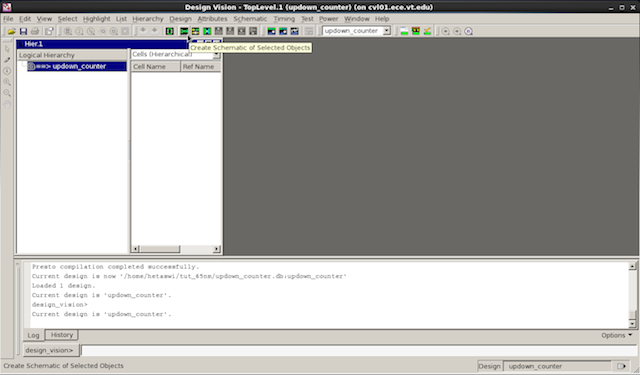The width and height of the screenshot is (640, 375).
Task: Click the Open folder toolbar icon
Action: click(11, 31)
